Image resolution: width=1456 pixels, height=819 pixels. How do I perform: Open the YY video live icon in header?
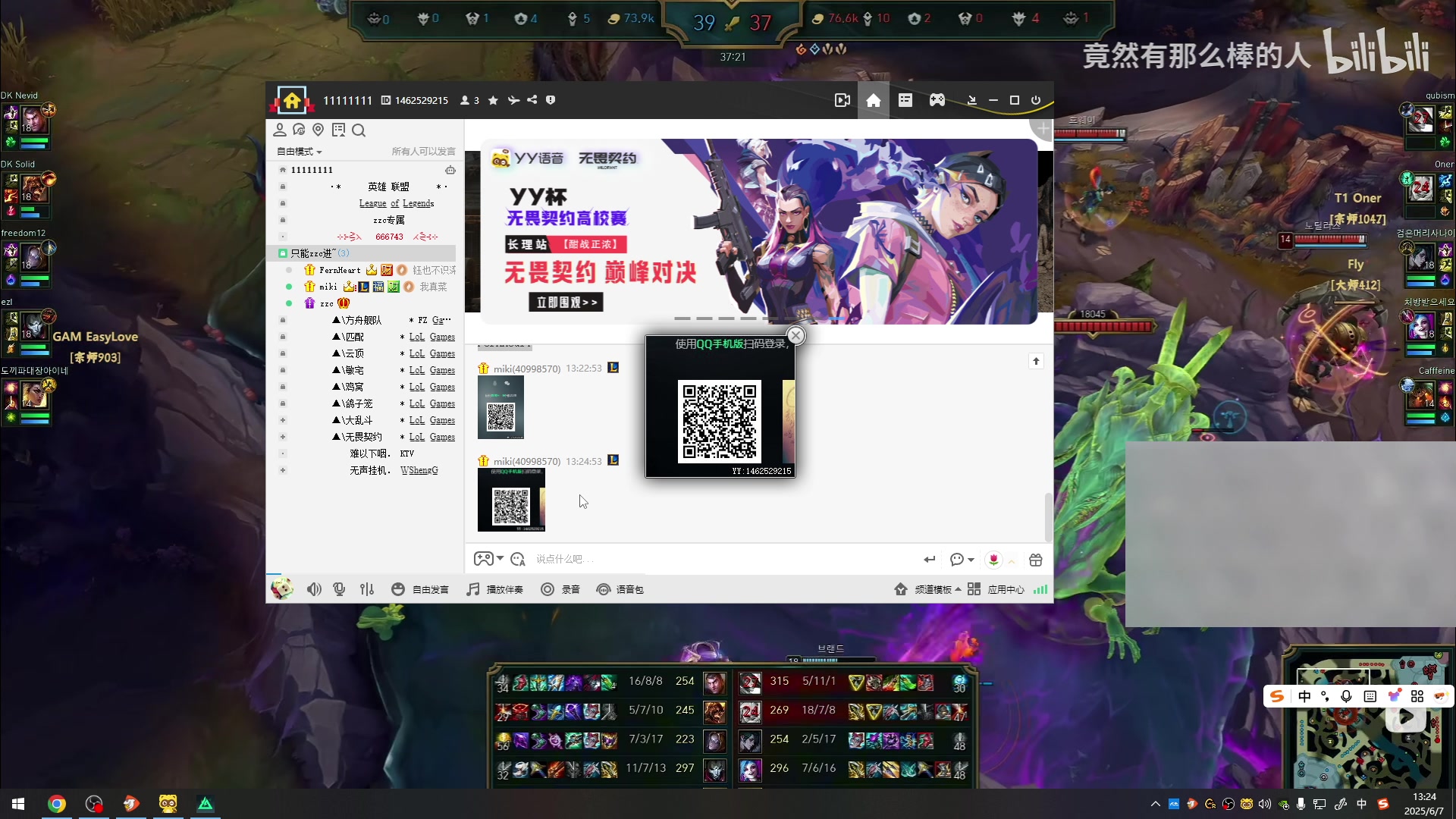842,100
